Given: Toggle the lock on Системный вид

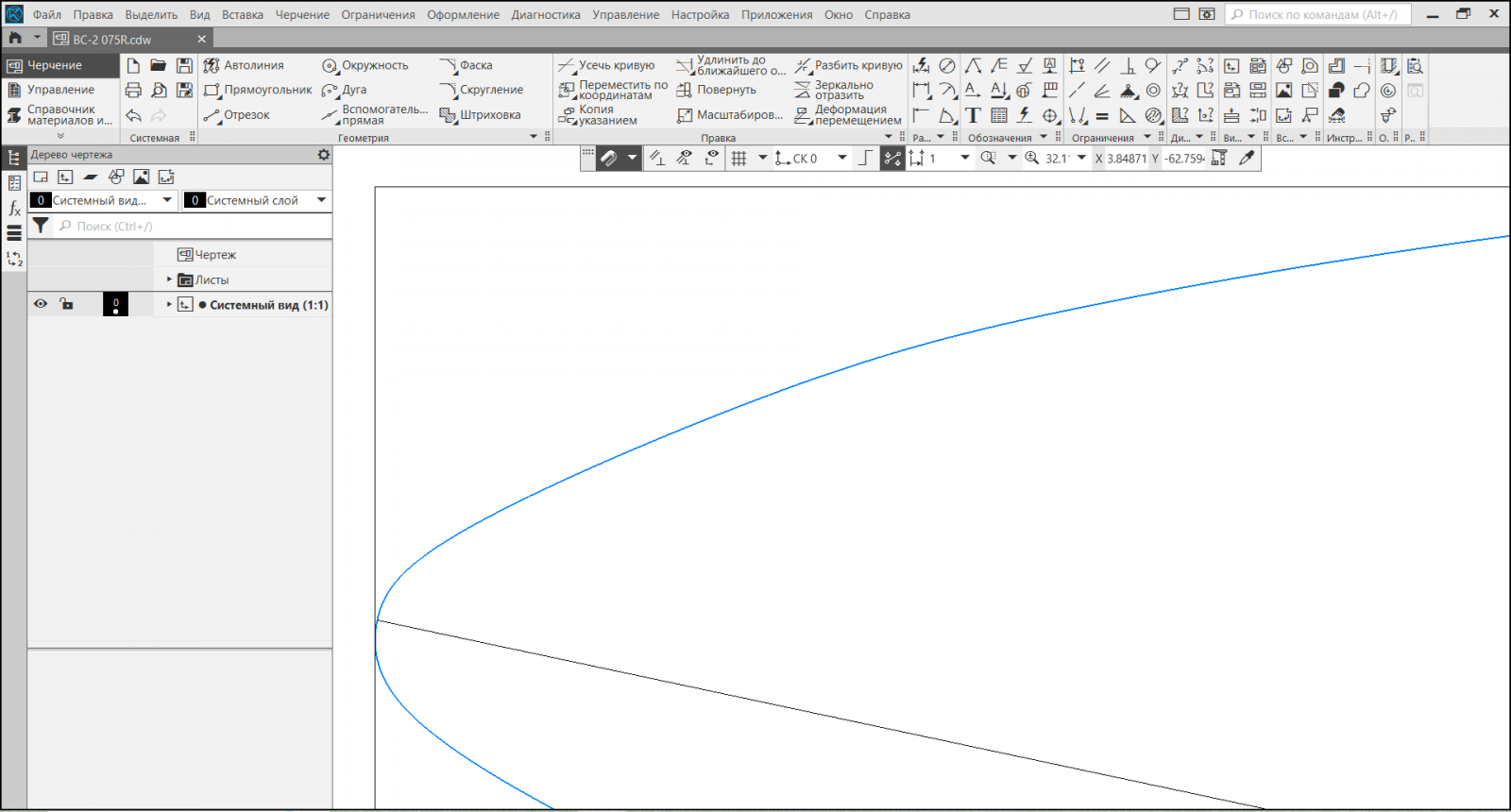Looking at the screenshot, I should tap(66, 304).
